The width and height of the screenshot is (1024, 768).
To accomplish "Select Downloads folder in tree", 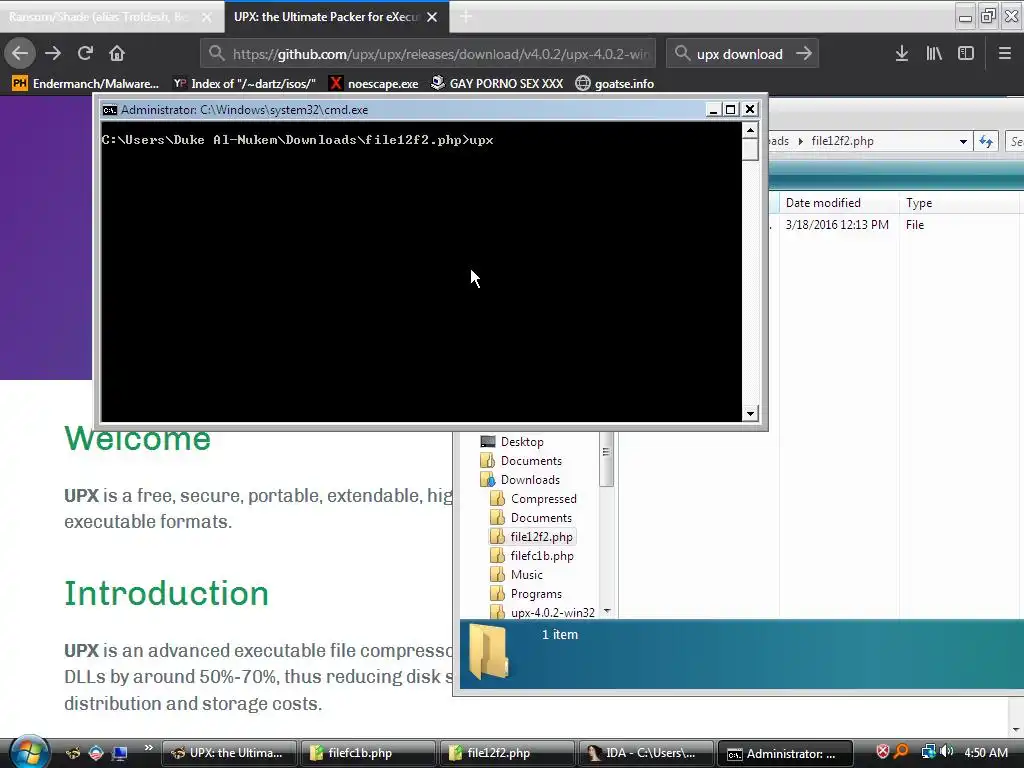I will (x=520, y=480).
